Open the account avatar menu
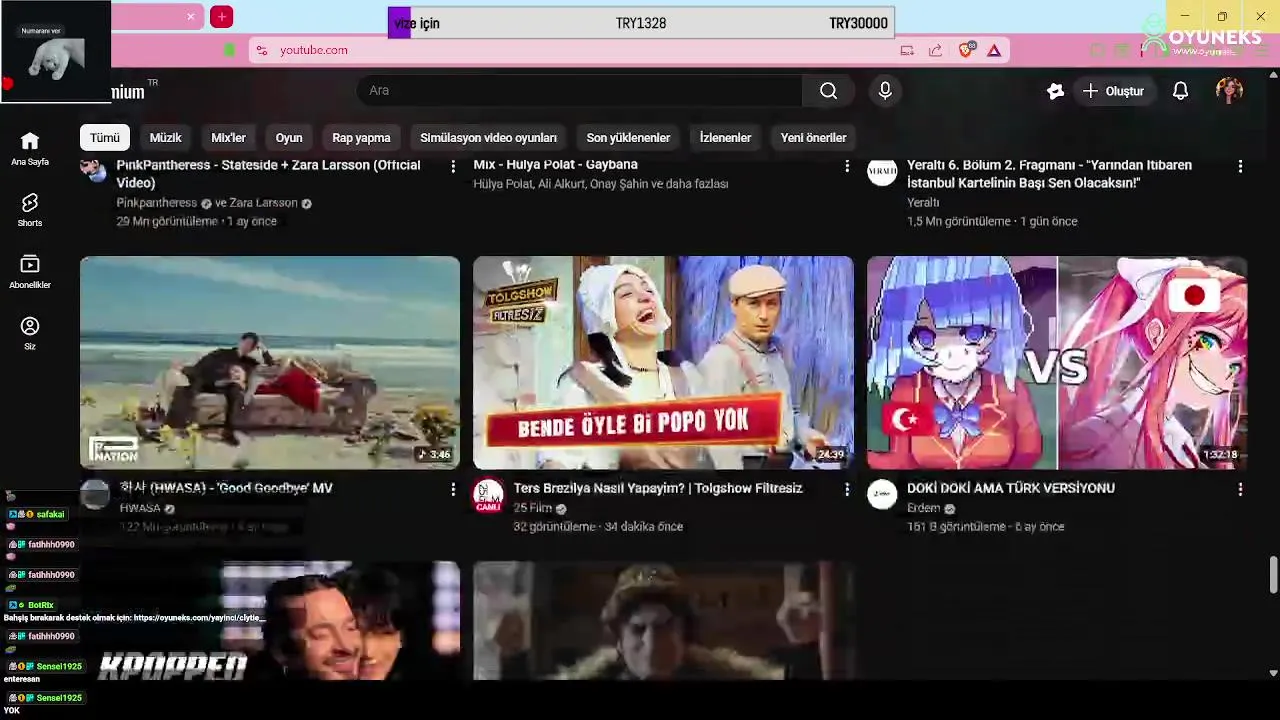Screen dimensions: 1280x720 point(1229,91)
